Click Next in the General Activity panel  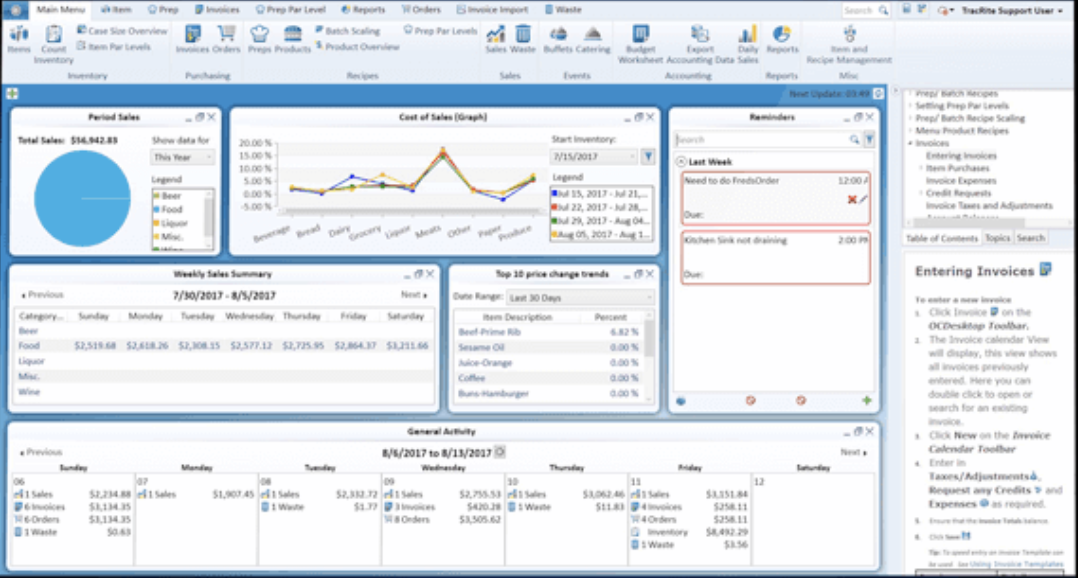point(851,451)
